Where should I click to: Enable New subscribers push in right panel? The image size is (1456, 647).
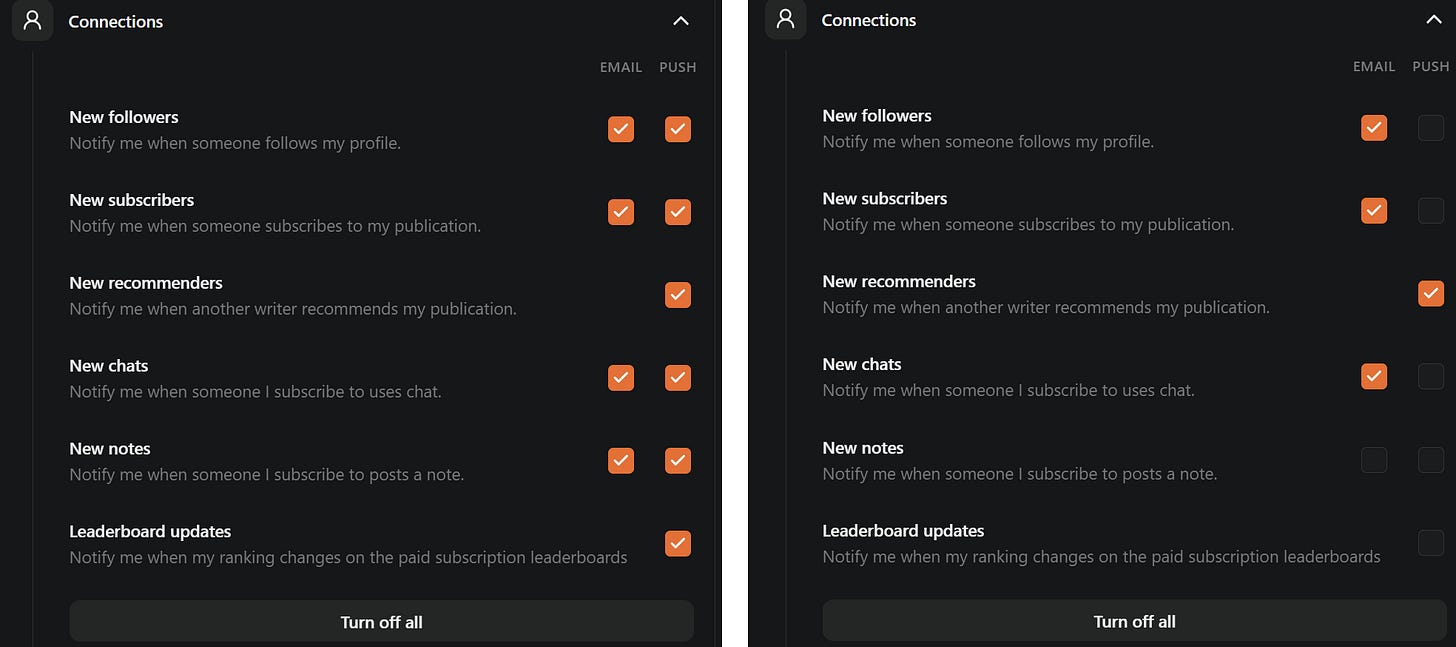(x=1431, y=211)
